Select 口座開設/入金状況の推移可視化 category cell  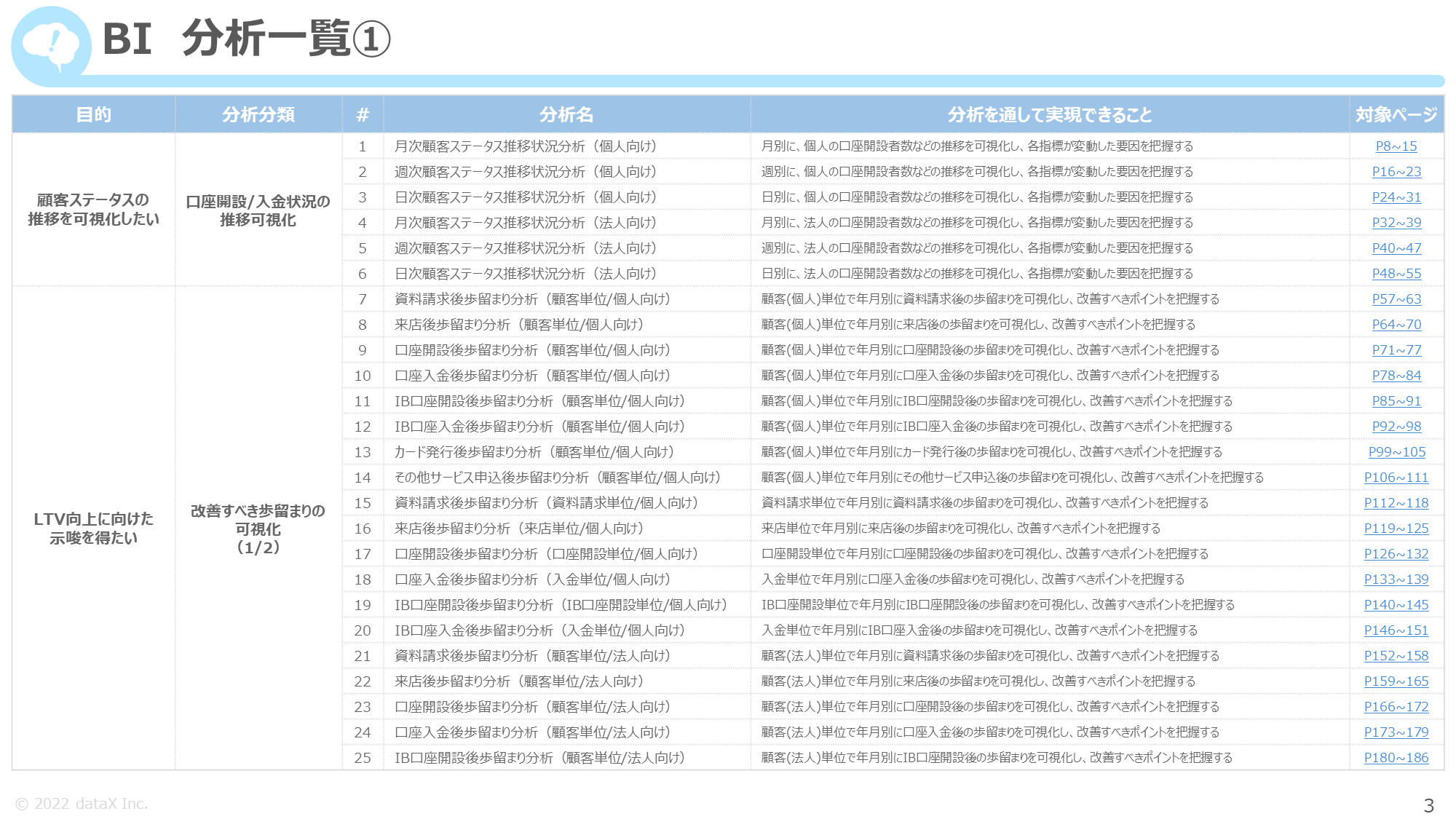click(258, 210)
